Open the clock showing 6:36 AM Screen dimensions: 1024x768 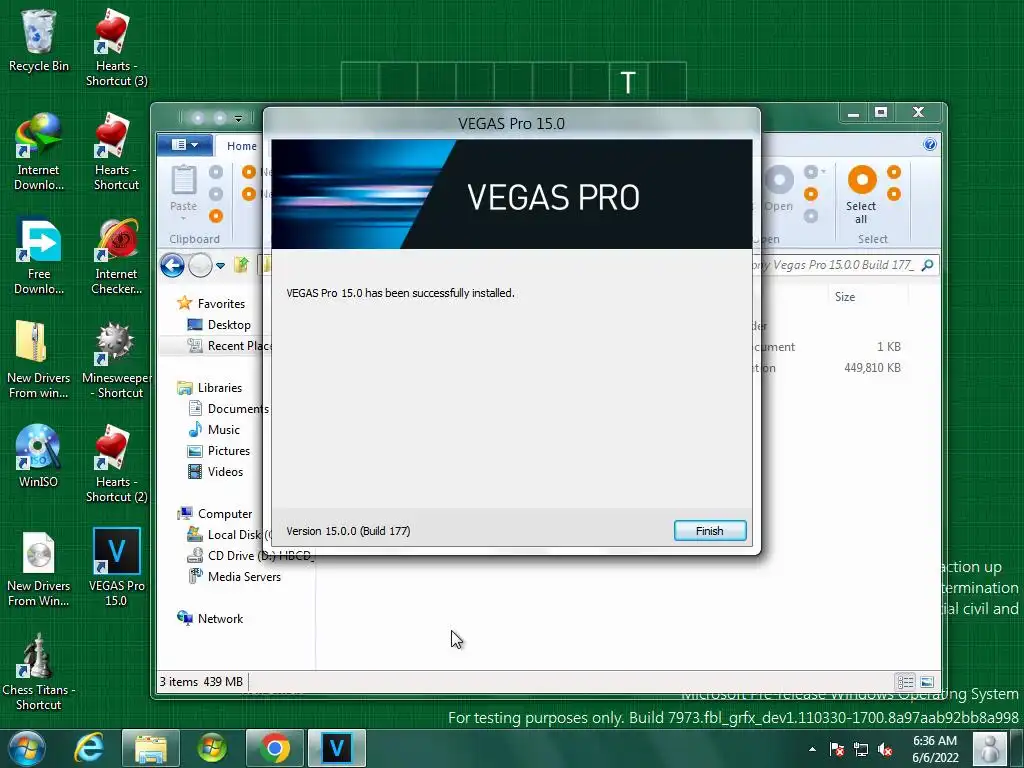click(x=935, y=749)
